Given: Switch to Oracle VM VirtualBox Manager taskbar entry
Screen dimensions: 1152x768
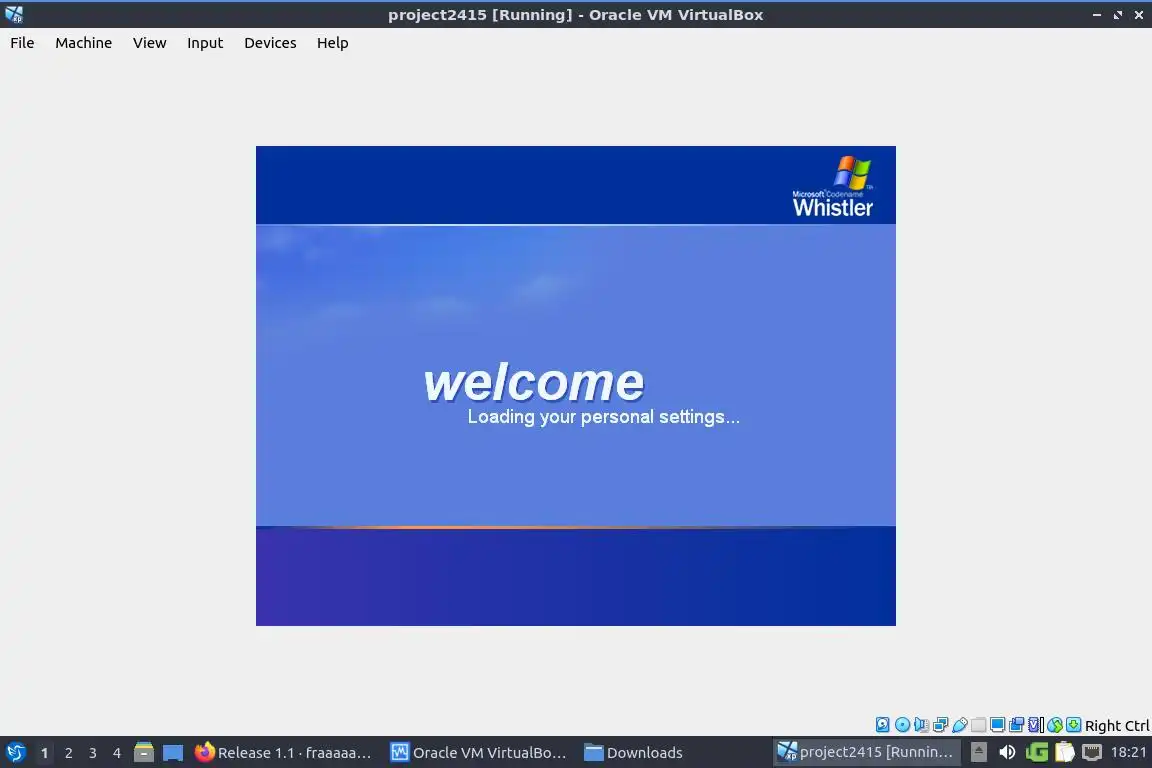Looking at the screenshot, I should tap(478, 753).
